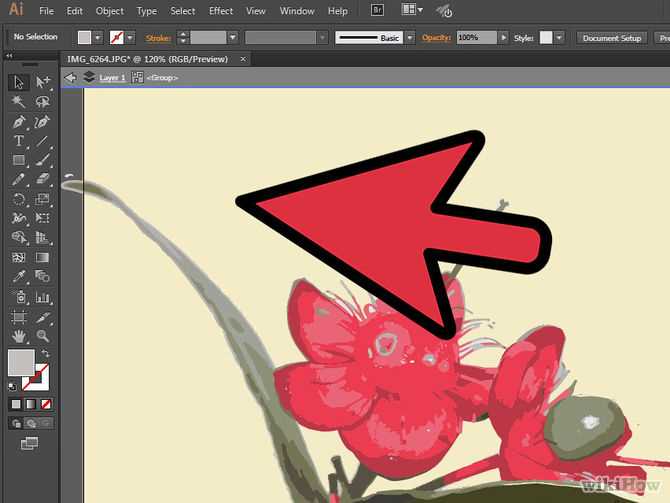Choose the Blend tool
The height and width of the screenshot is (503, 670).
click(x=42, y=277)
